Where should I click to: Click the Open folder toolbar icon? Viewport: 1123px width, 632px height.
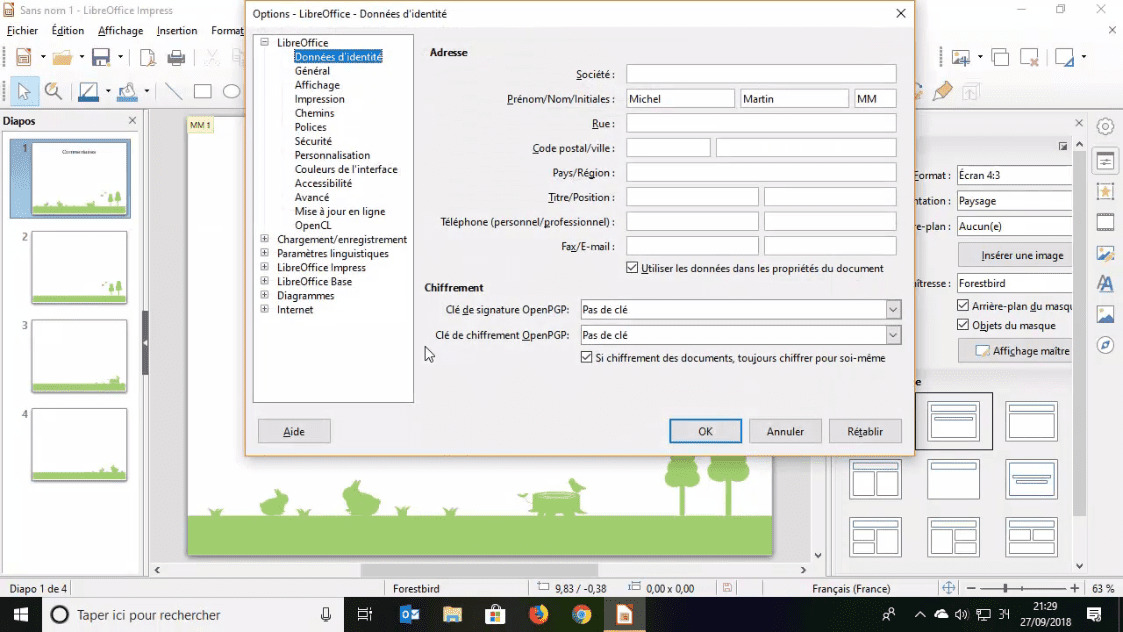(62, 57)
